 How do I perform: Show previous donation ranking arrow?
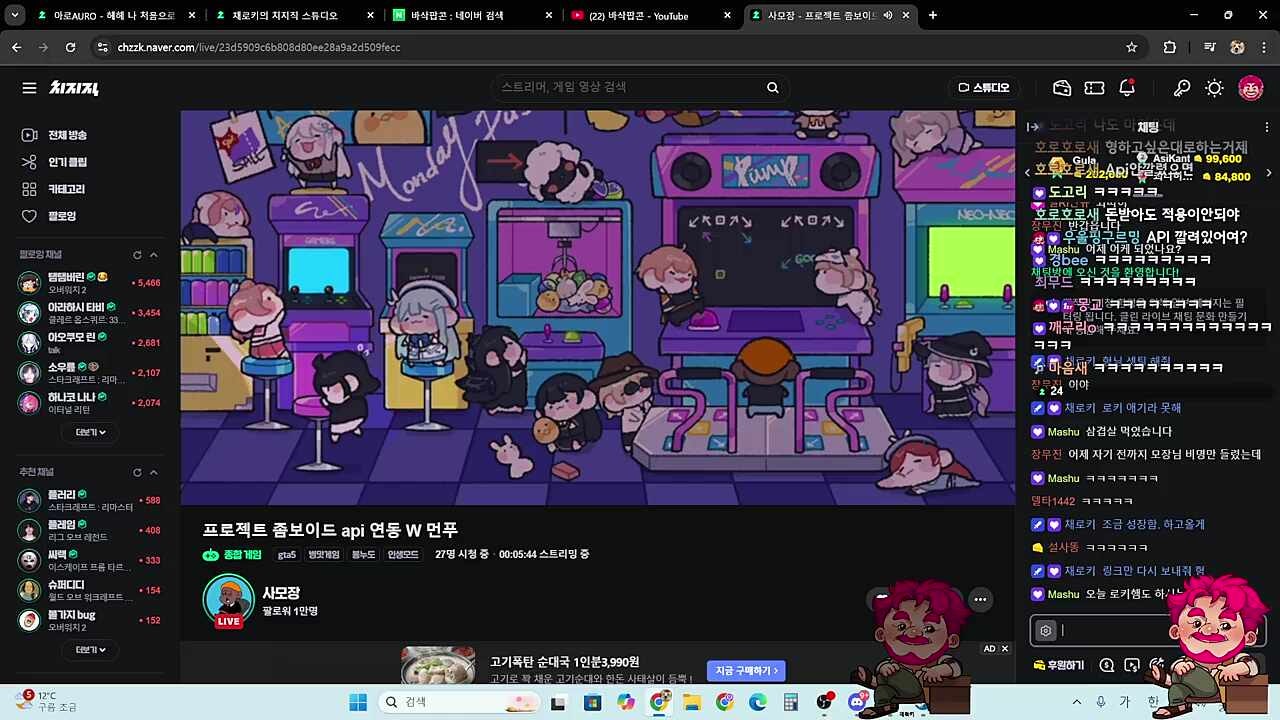tap(1028, 173)
